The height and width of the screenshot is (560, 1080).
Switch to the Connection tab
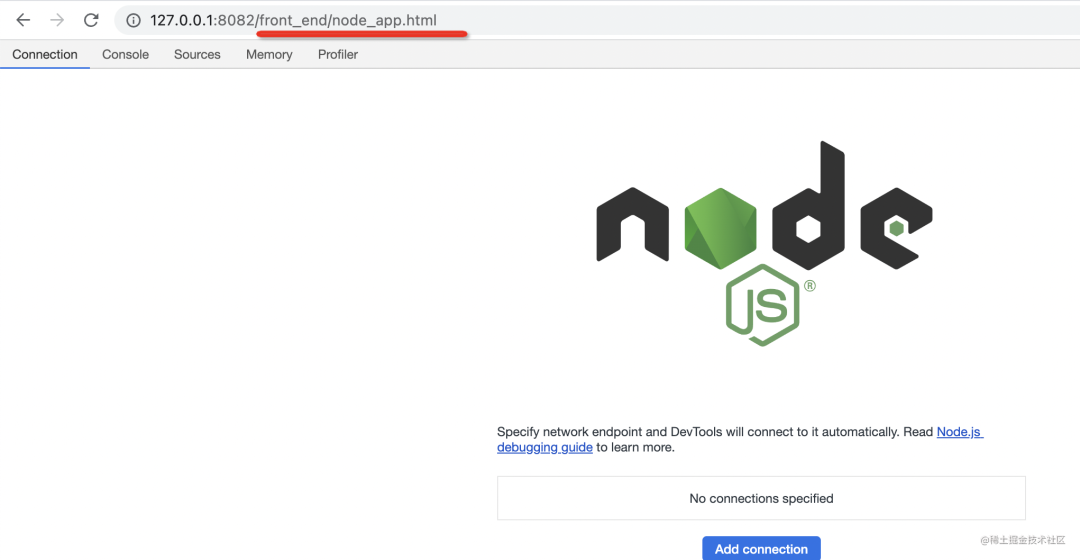click(x=45, y=54)
